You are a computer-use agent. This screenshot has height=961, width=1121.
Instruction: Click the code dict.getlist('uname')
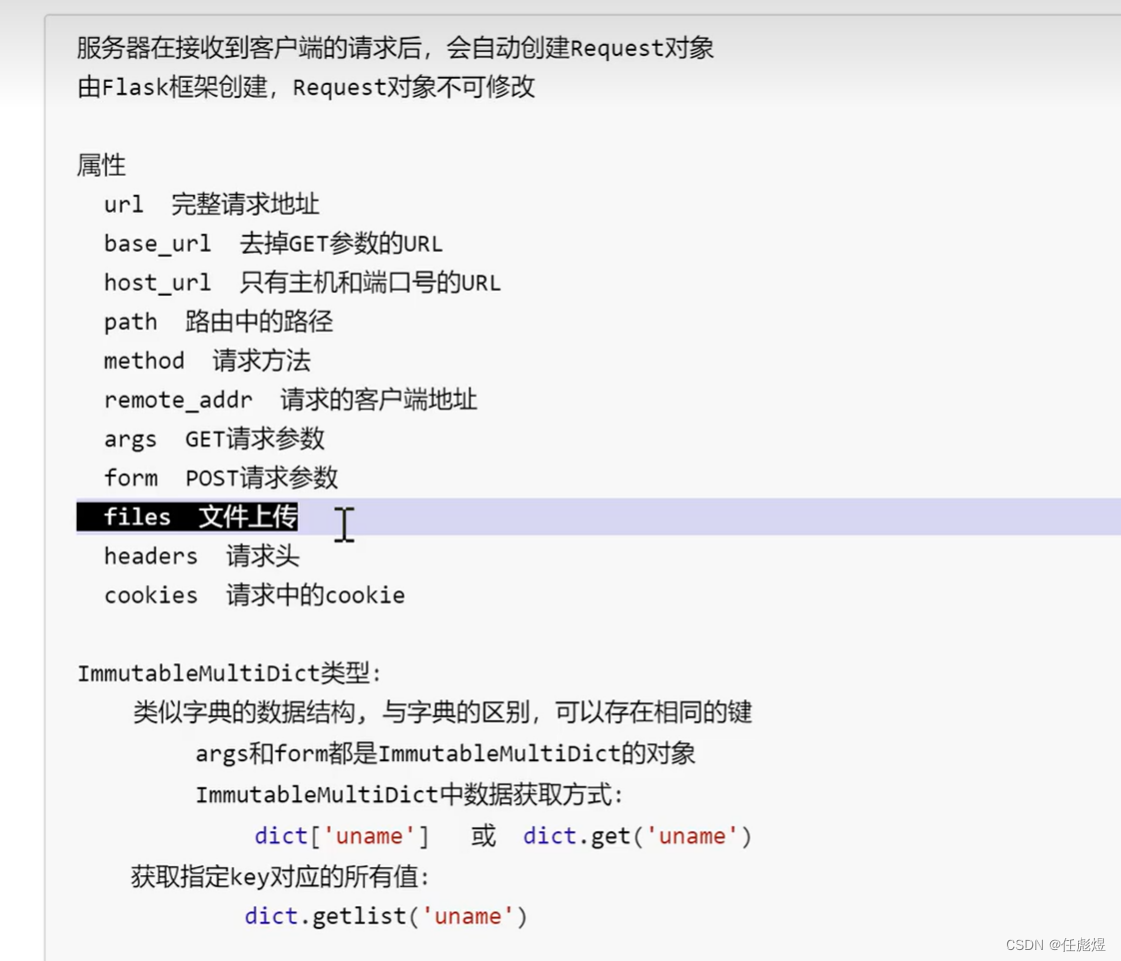[x=386, y=916]
